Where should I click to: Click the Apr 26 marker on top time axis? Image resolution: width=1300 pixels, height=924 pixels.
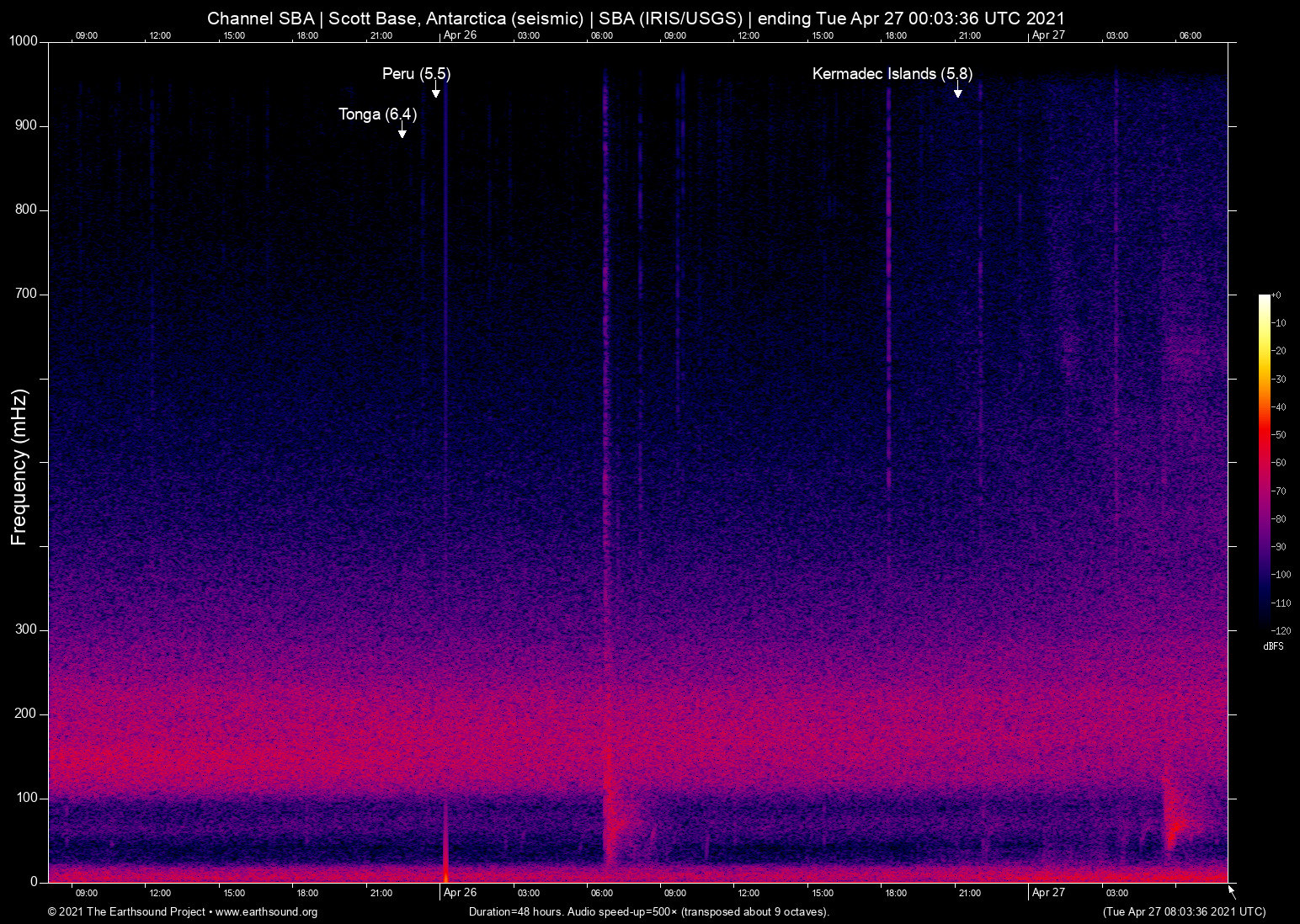[460, 35]
